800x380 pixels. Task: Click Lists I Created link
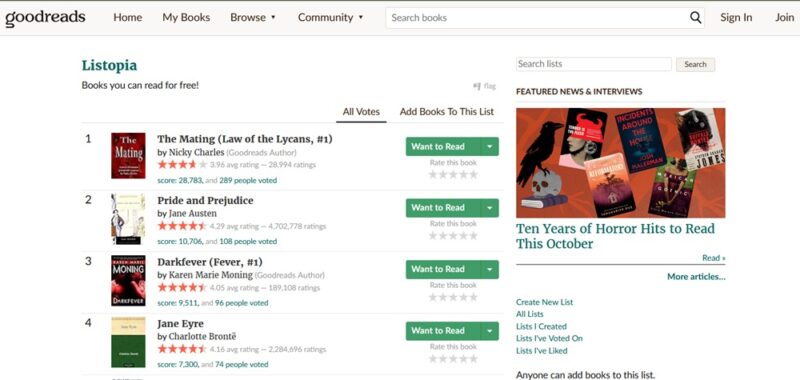point(541,326)
